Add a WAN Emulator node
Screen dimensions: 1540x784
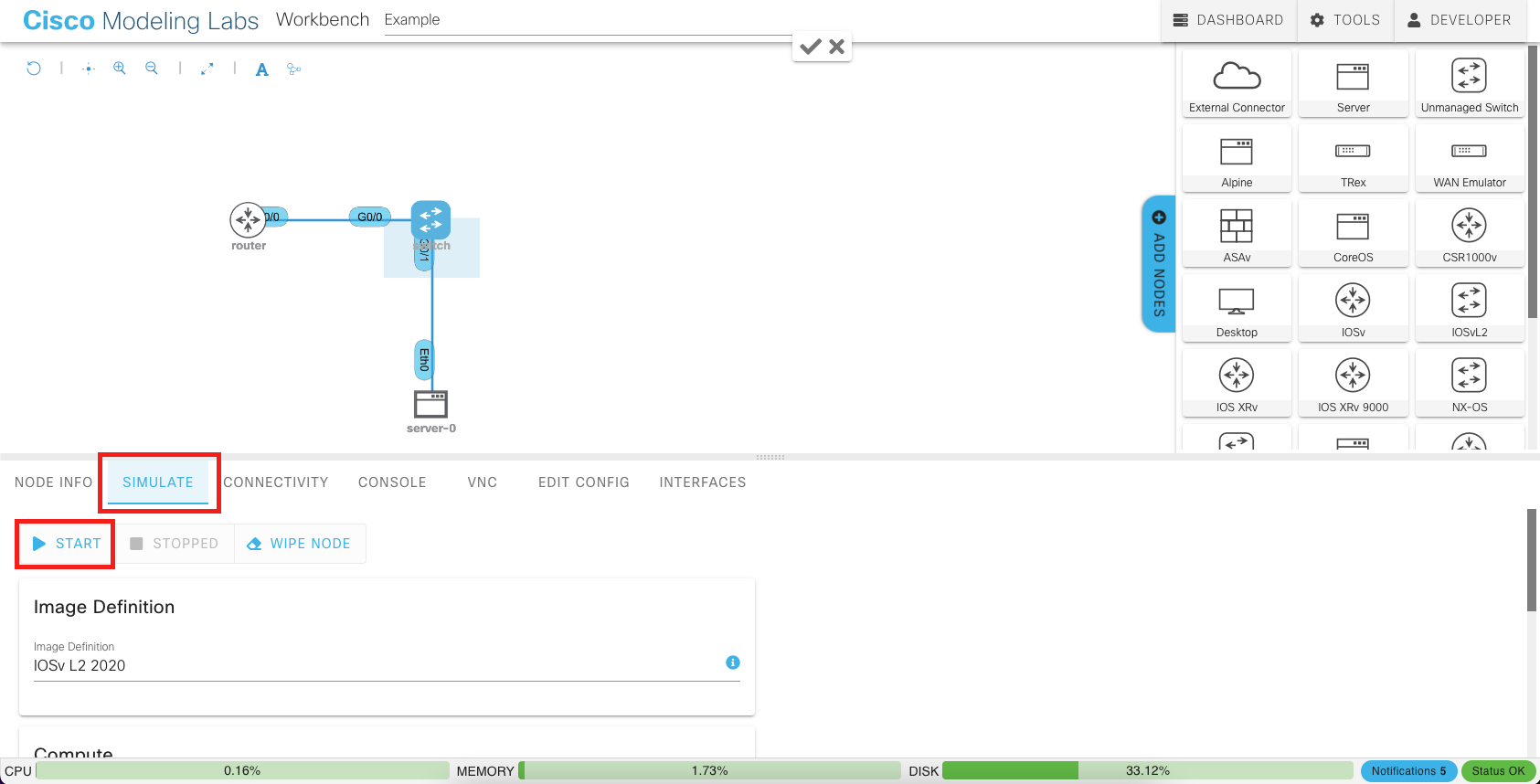tap(1470, 159)
